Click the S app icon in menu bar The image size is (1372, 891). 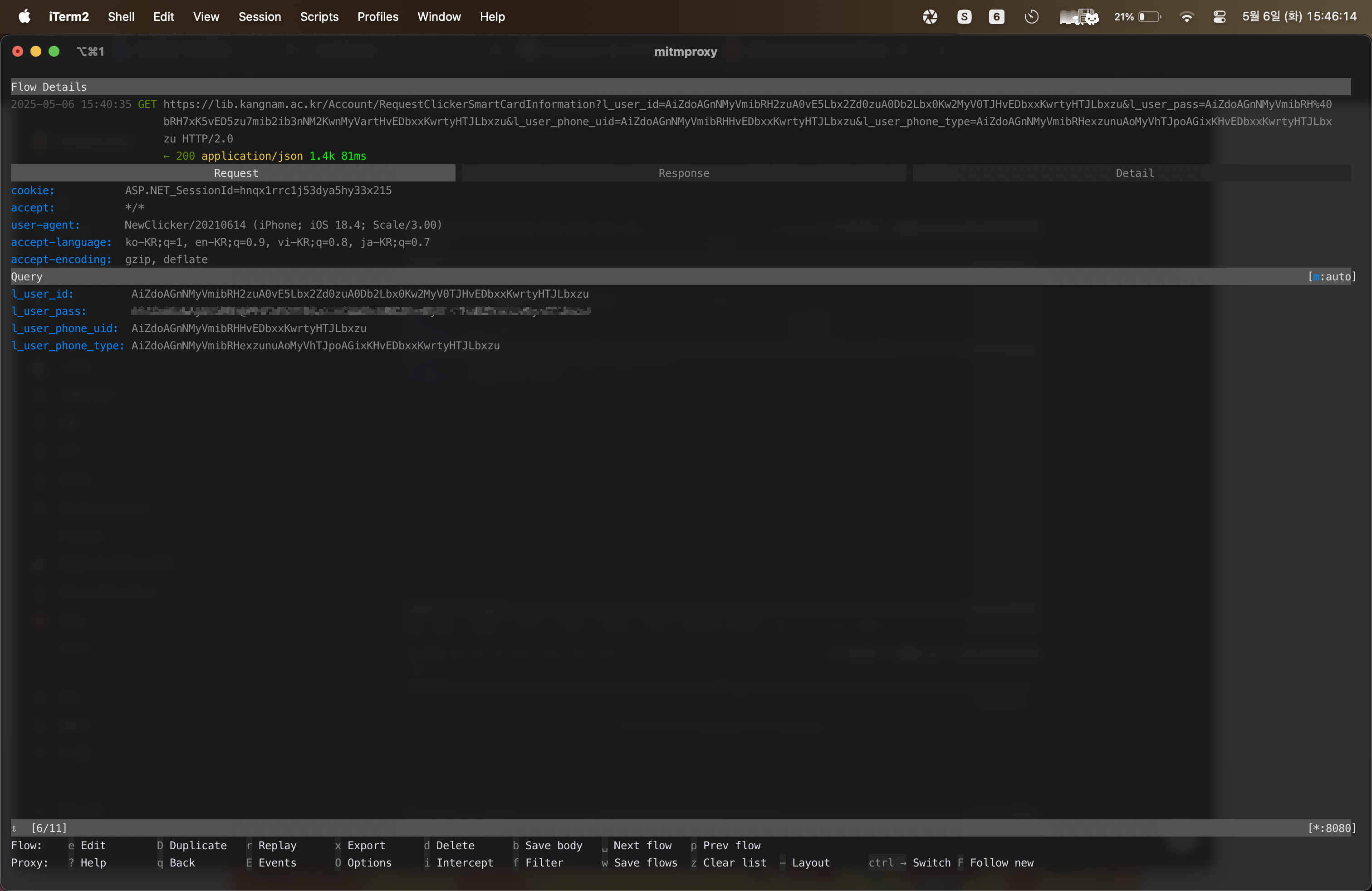click(x=964, y=17)
